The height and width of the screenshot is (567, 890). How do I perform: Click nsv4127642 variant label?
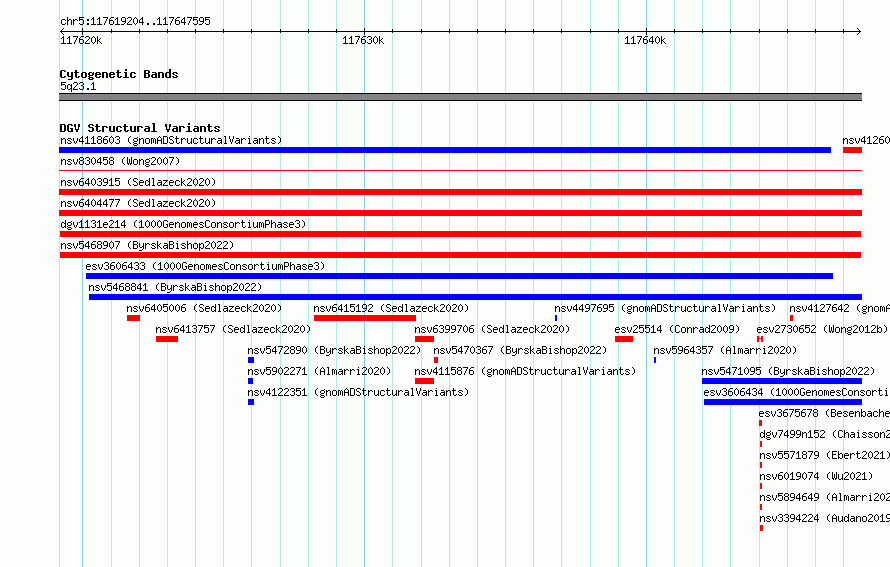(x=839, y=308)
